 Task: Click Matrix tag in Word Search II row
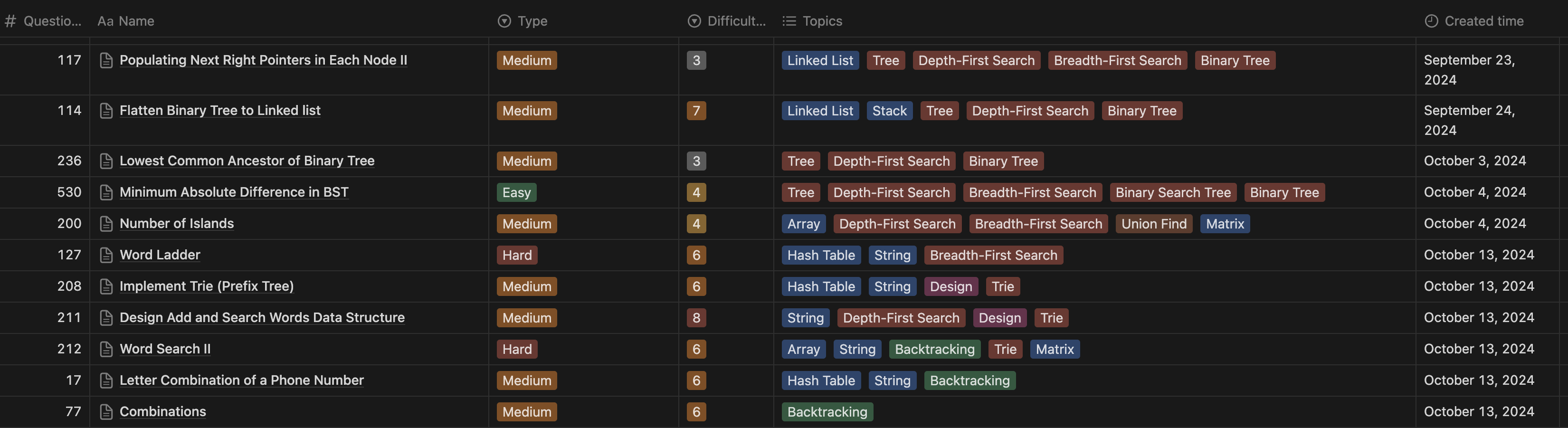pyautogui.click(x=1055, y=350)
